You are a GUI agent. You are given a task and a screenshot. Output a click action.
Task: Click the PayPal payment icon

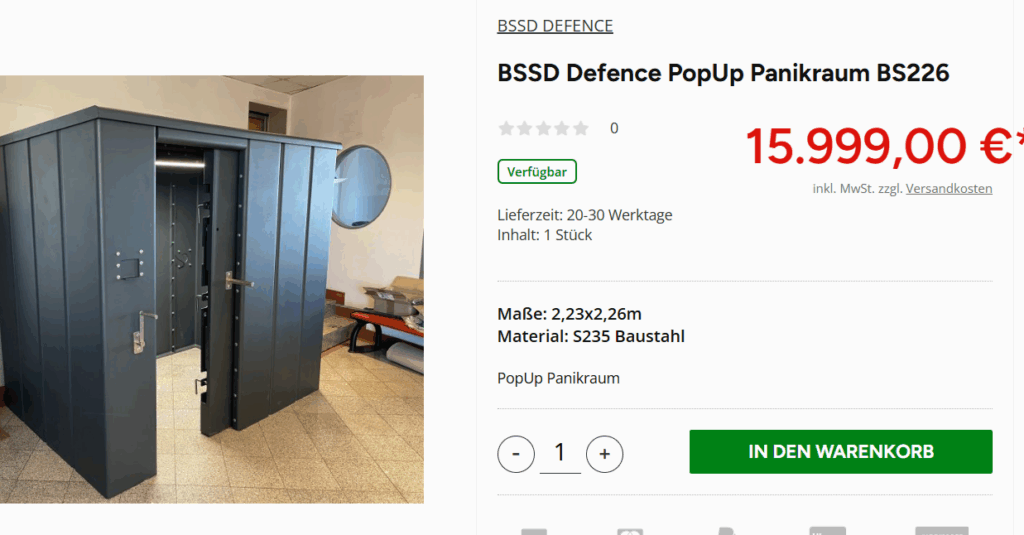(727, 531)
